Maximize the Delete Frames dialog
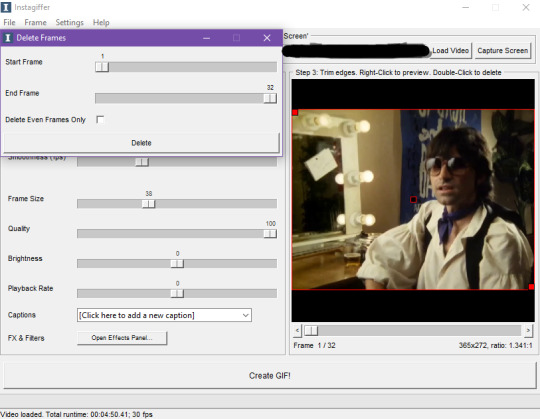The height and width of the screenshot is (419, 540). [236, 38]
